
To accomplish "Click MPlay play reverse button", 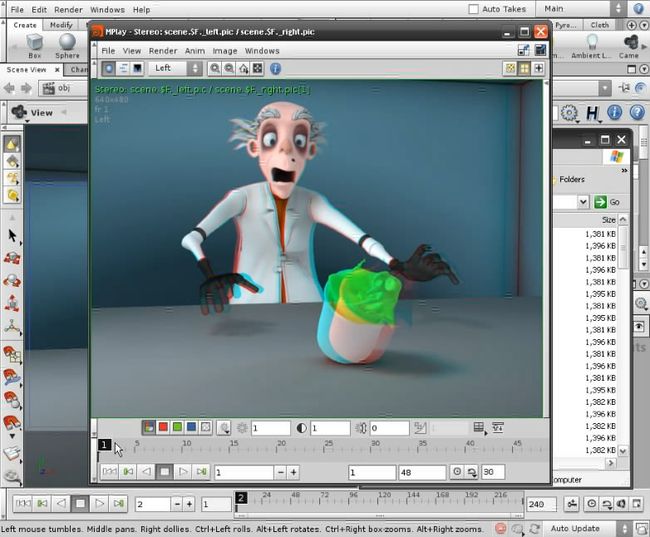I will click(x=146, y=472).
